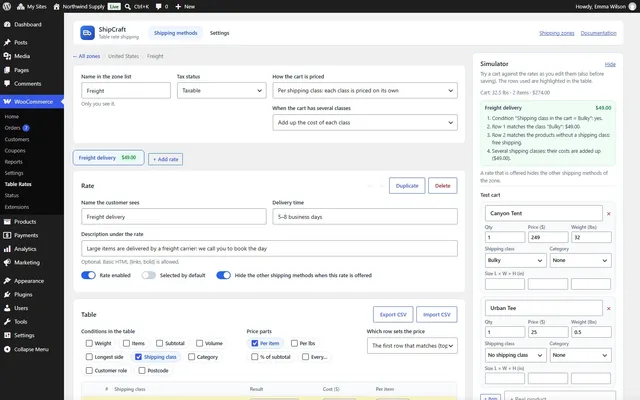Switch to the Shipping methods tab
Screen dimensions: 640x400
tap(176, 33)
